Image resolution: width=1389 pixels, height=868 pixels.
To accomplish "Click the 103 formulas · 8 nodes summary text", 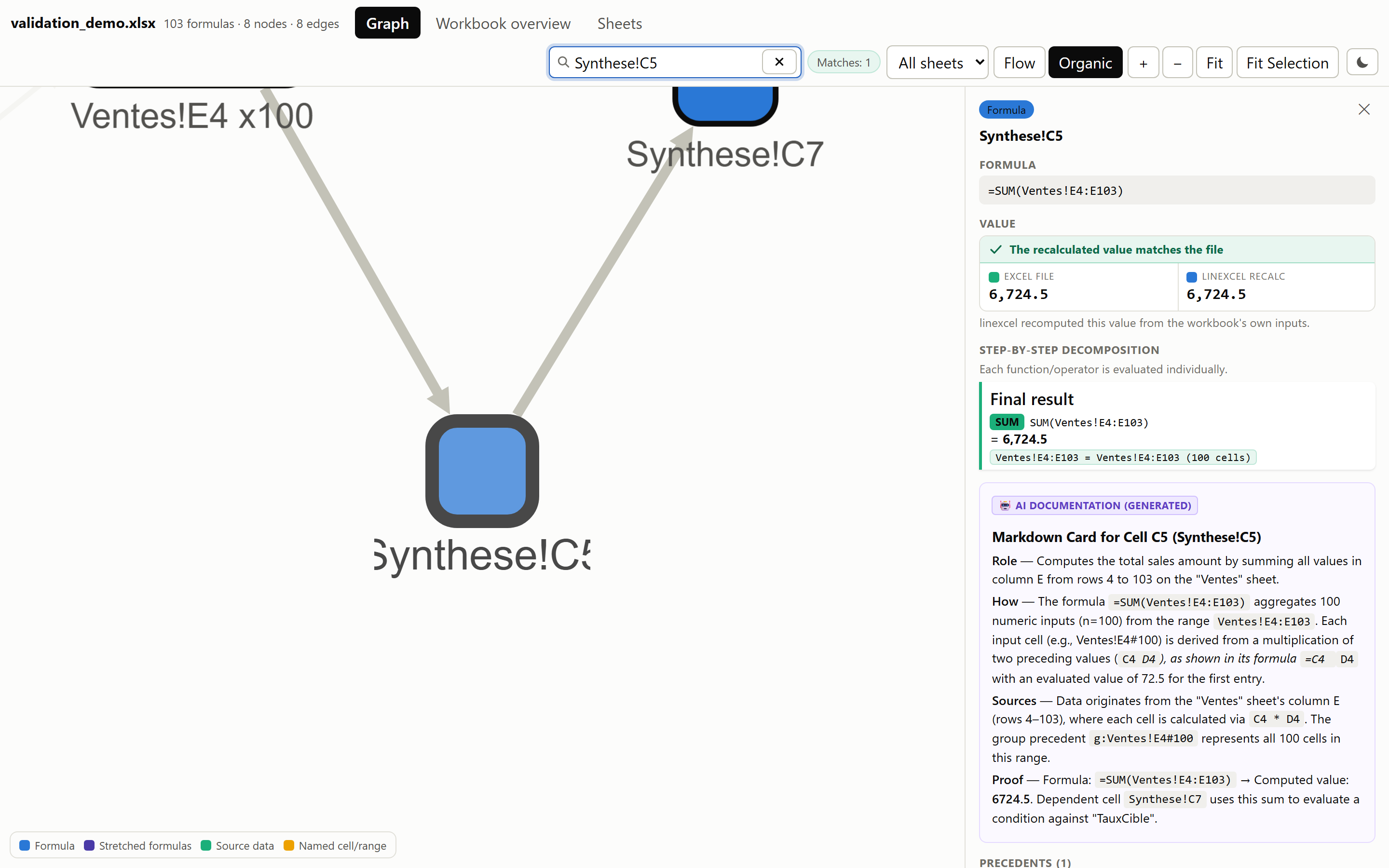I will [x=251, y=24].
